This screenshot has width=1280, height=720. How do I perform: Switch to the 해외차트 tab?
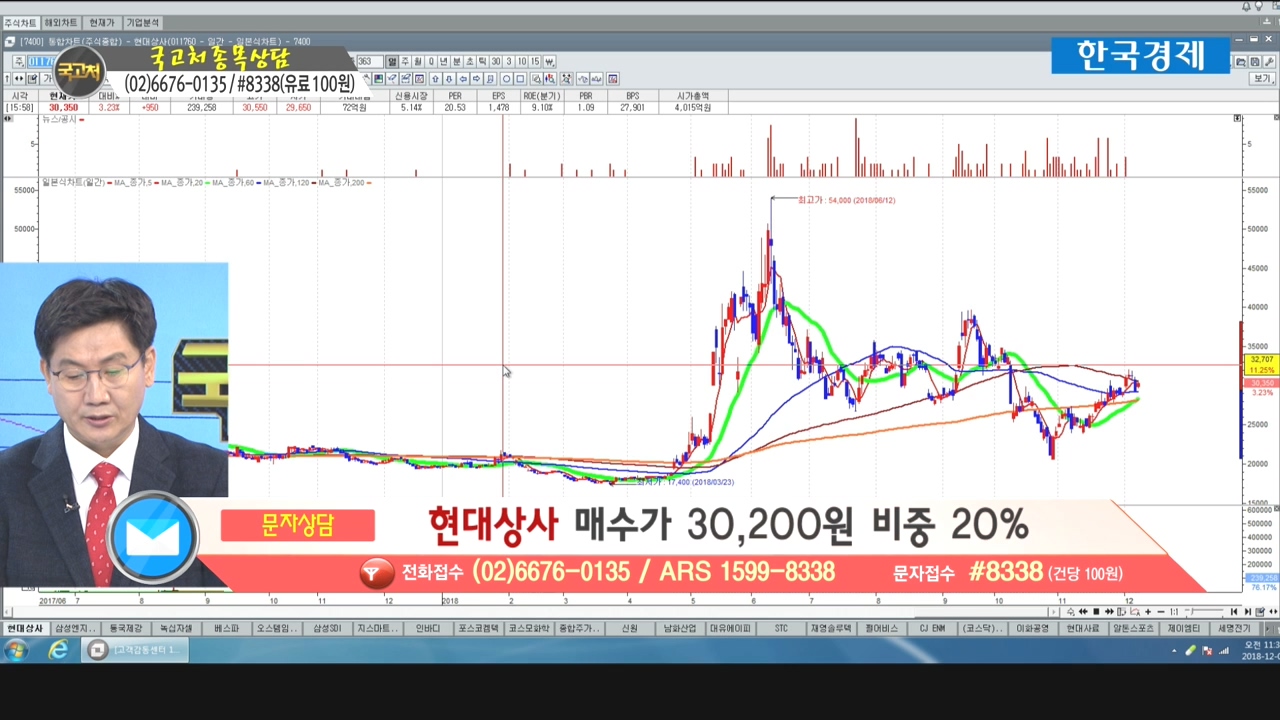(61, 22)
